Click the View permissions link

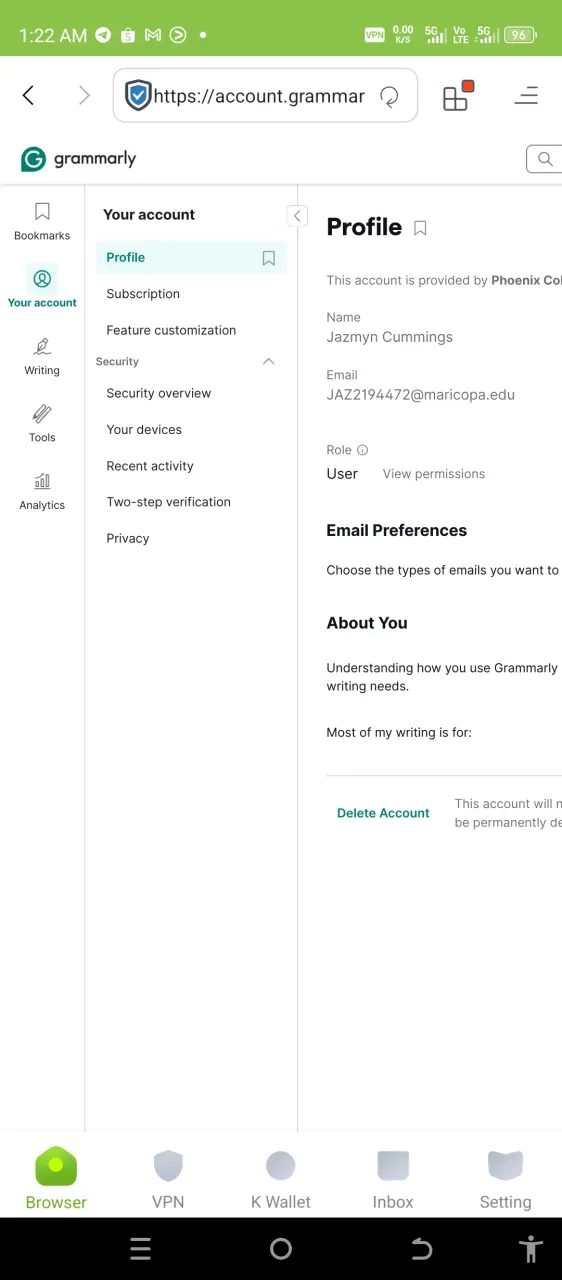(434, 474)
